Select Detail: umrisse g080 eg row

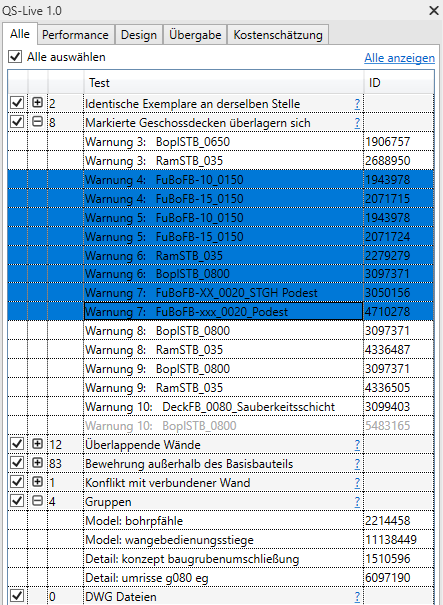coord(221,577)
